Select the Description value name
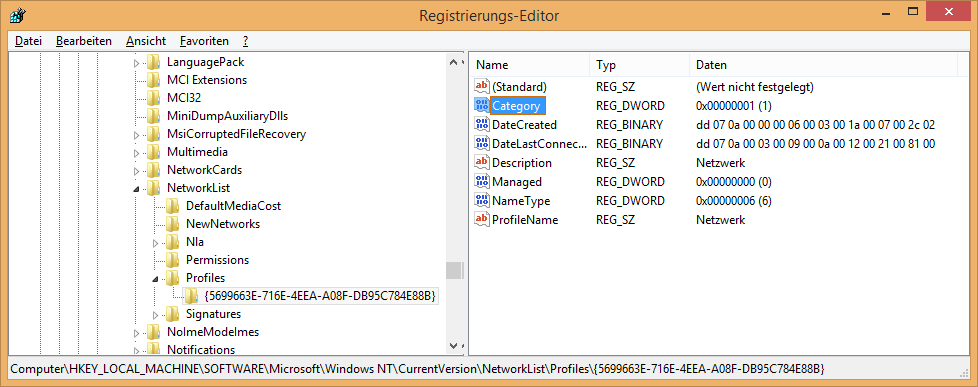This screenshot has width=978, height=387. coord(521,162)
